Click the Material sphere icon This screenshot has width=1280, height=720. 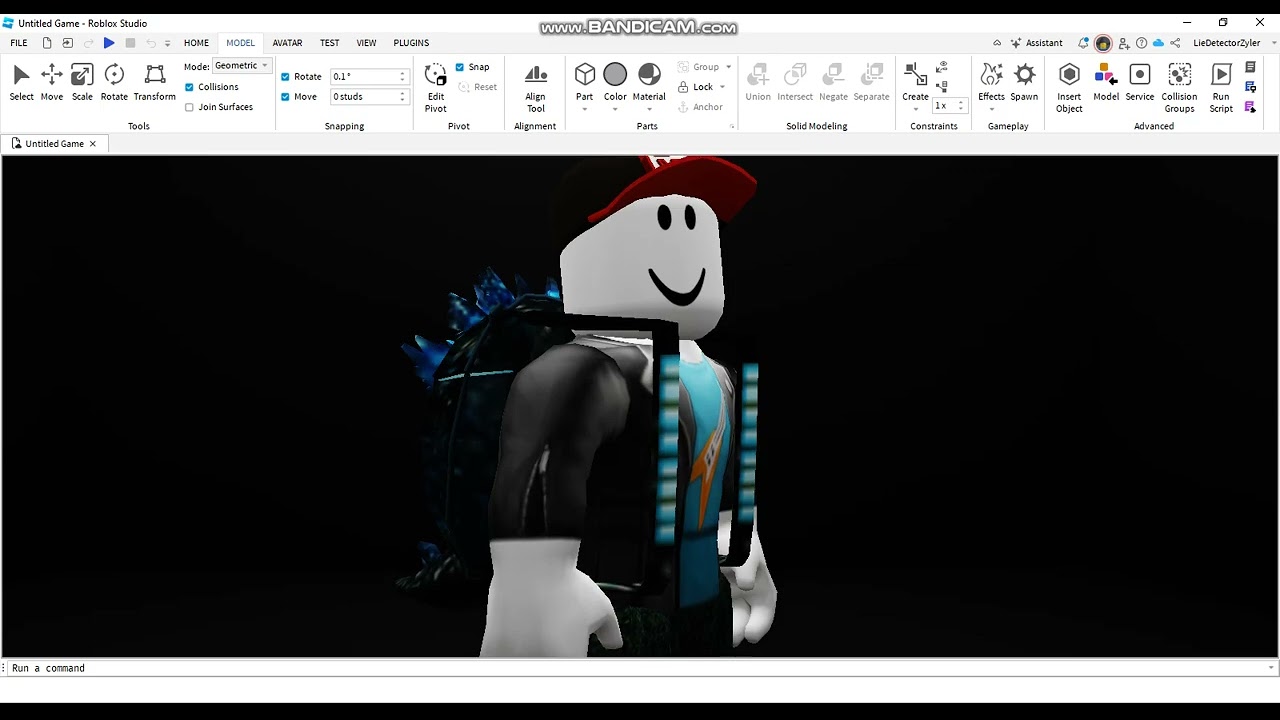point(649,75)
